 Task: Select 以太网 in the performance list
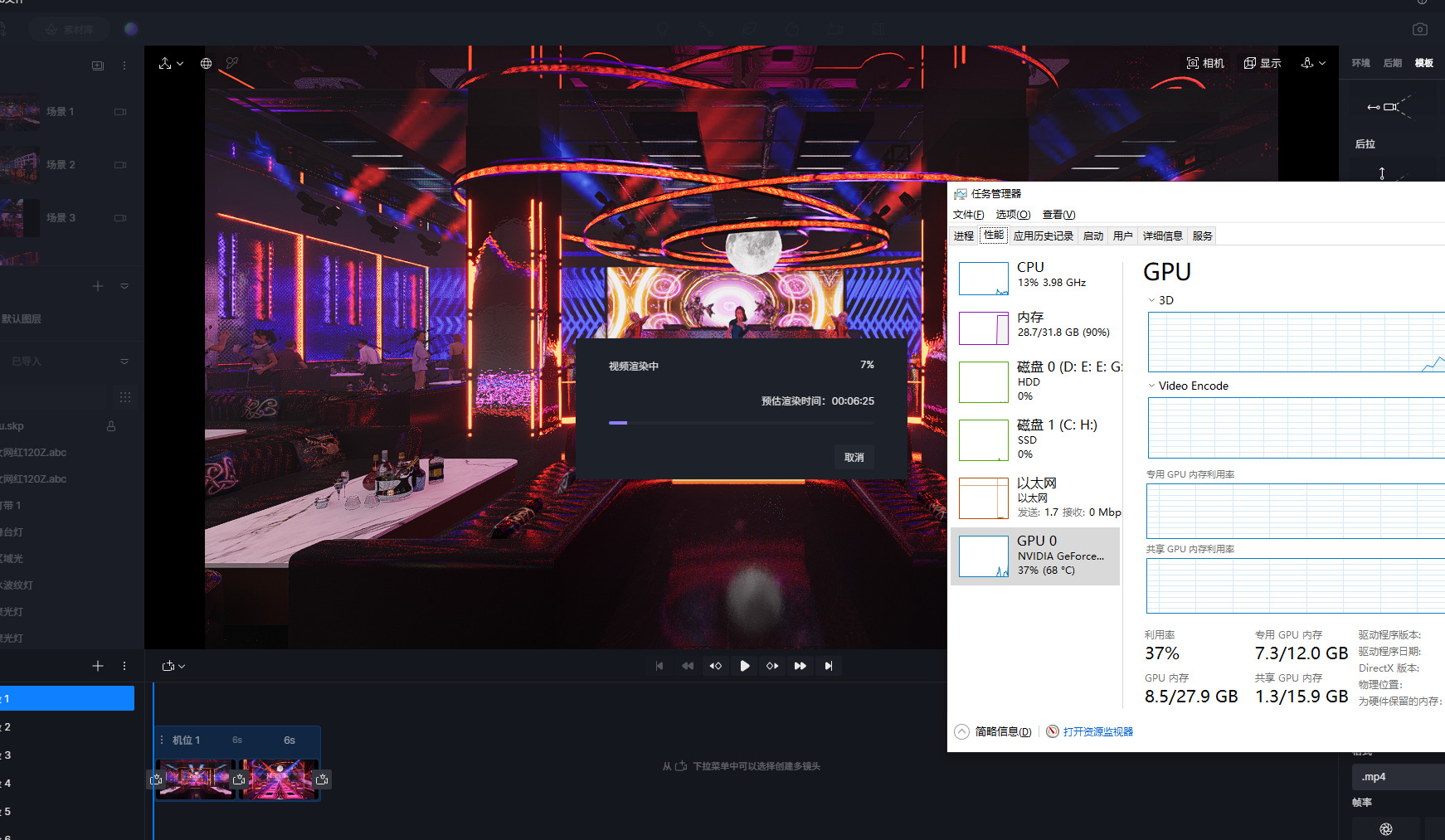pos(1036,498)
